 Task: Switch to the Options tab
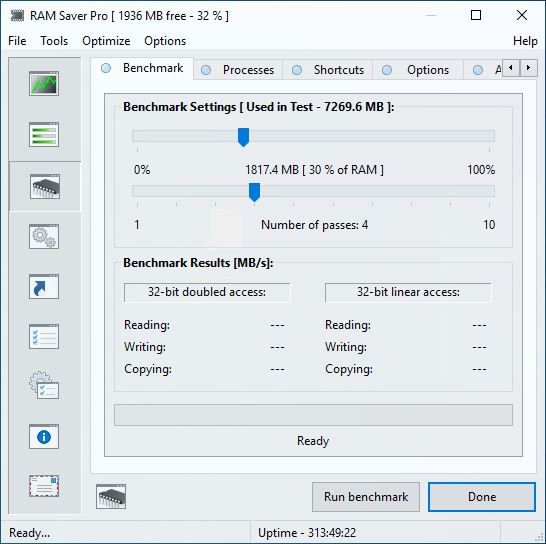point(418,70)
